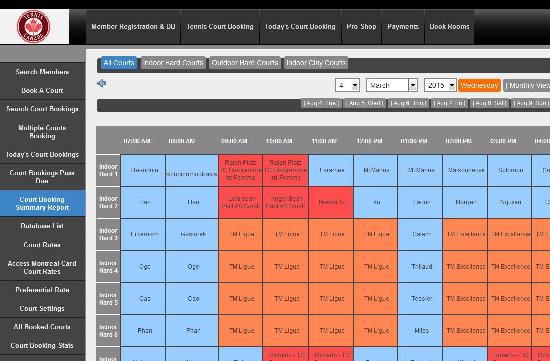Click the Tennis Canada maple leaf logo
This screenshot has height=361, width=550.
(34, 26)
